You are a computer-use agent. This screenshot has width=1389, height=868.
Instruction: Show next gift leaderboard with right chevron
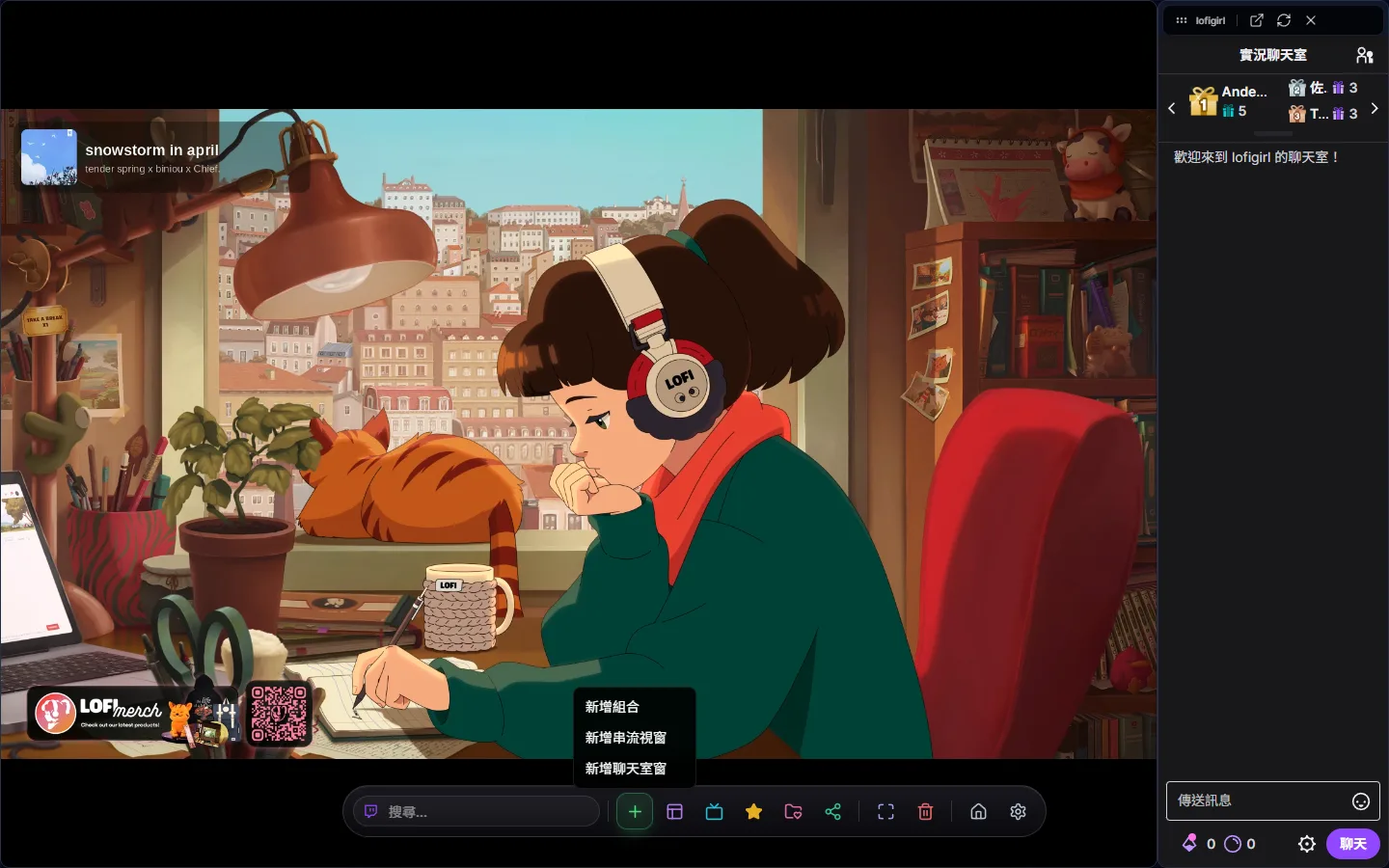point(1375,108)
